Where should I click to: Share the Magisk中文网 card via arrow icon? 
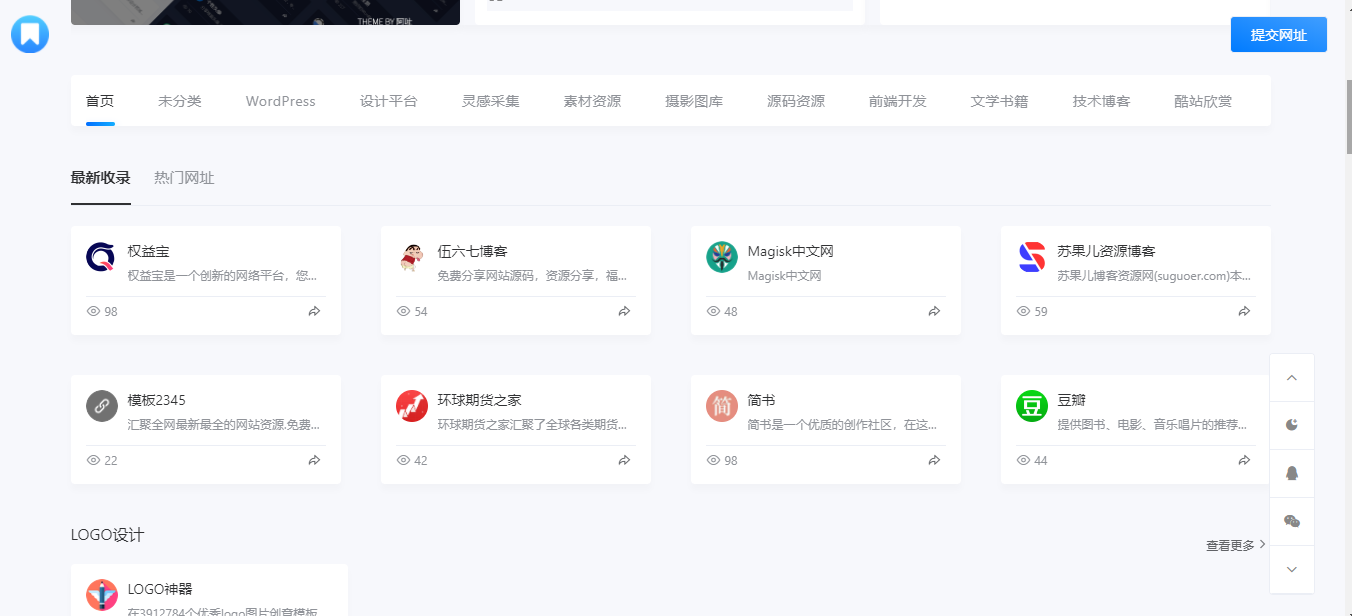click(x=934, y=311)
